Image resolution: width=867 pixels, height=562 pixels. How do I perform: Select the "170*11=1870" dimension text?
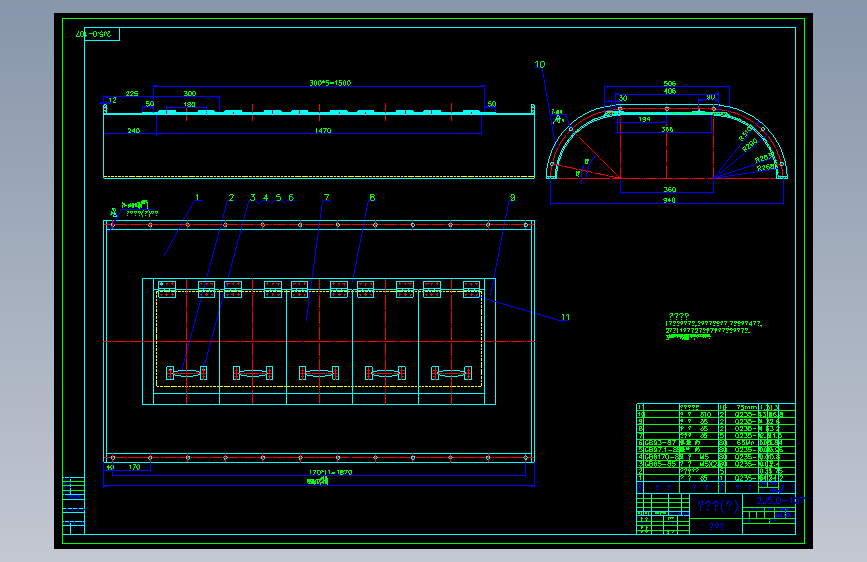click(x=331, y=472)
